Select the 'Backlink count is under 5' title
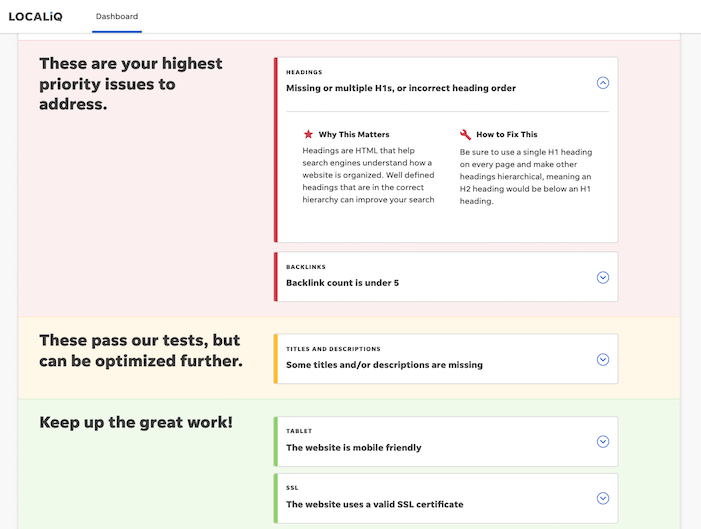 coord(342,283)
